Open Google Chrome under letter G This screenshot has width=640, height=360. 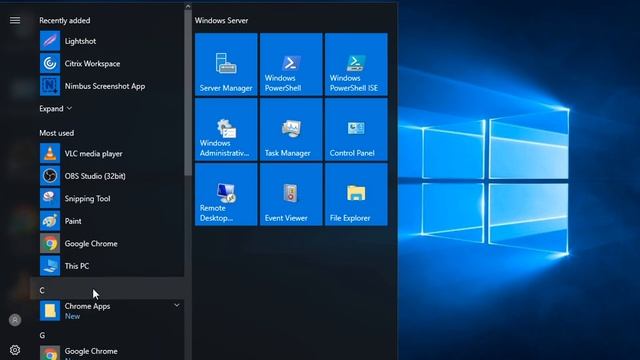(x=107, y=352)
